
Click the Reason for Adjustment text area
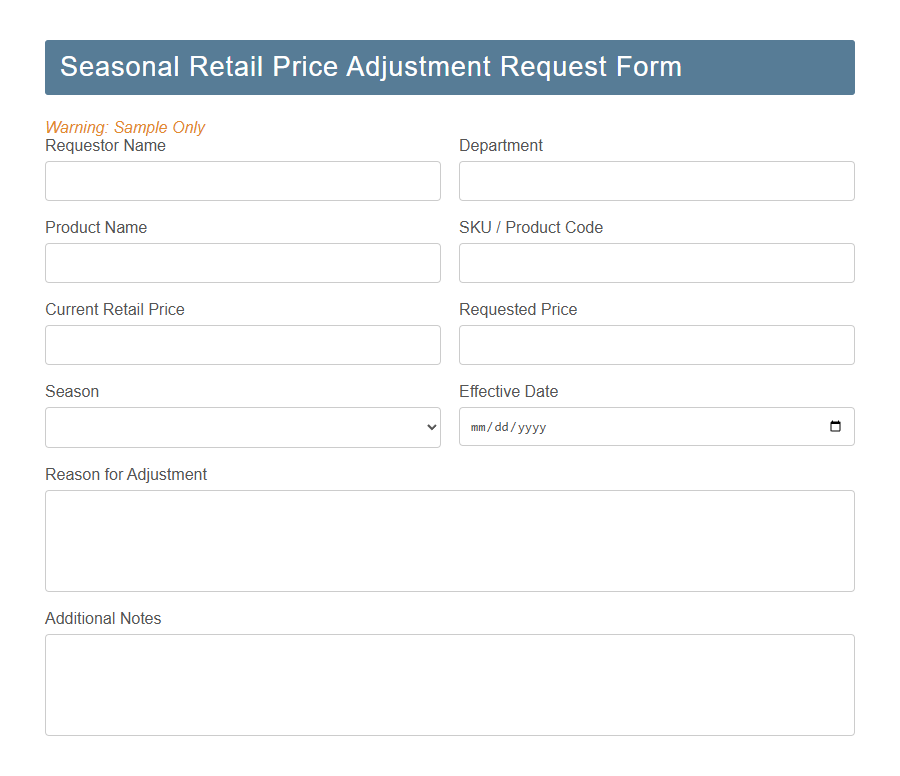pos(449,540)
